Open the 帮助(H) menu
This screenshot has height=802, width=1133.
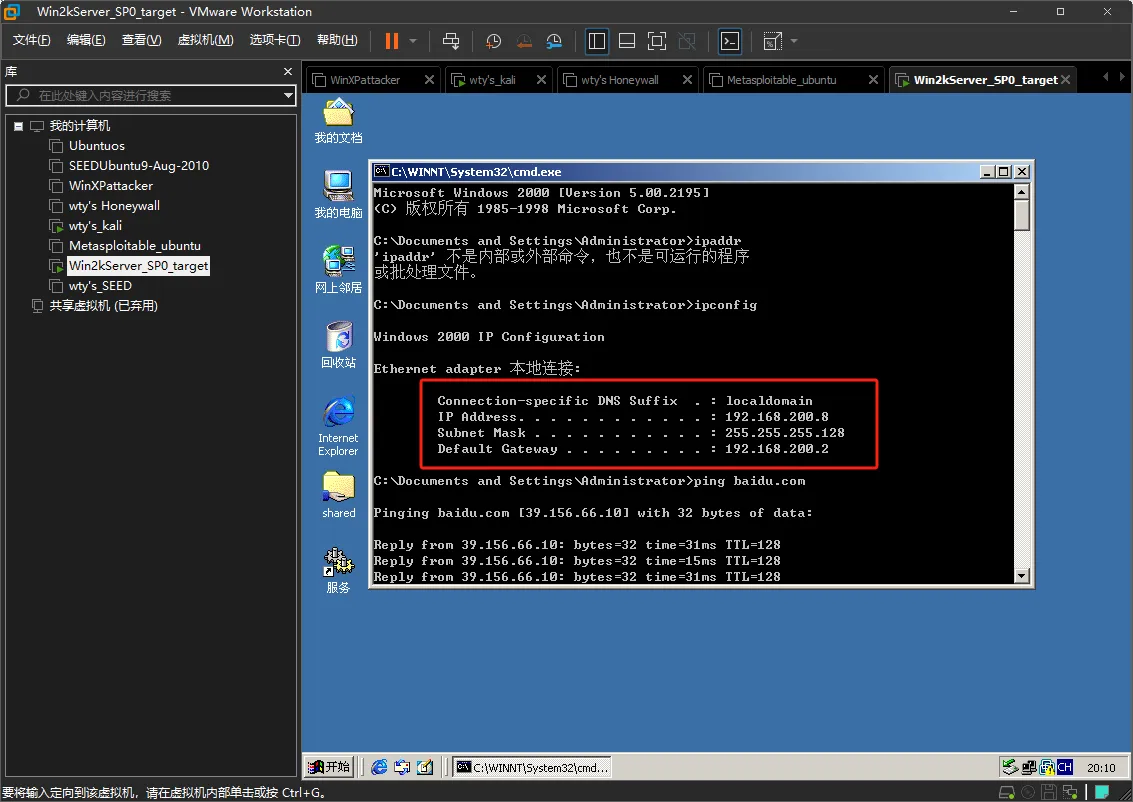(337, 40)
